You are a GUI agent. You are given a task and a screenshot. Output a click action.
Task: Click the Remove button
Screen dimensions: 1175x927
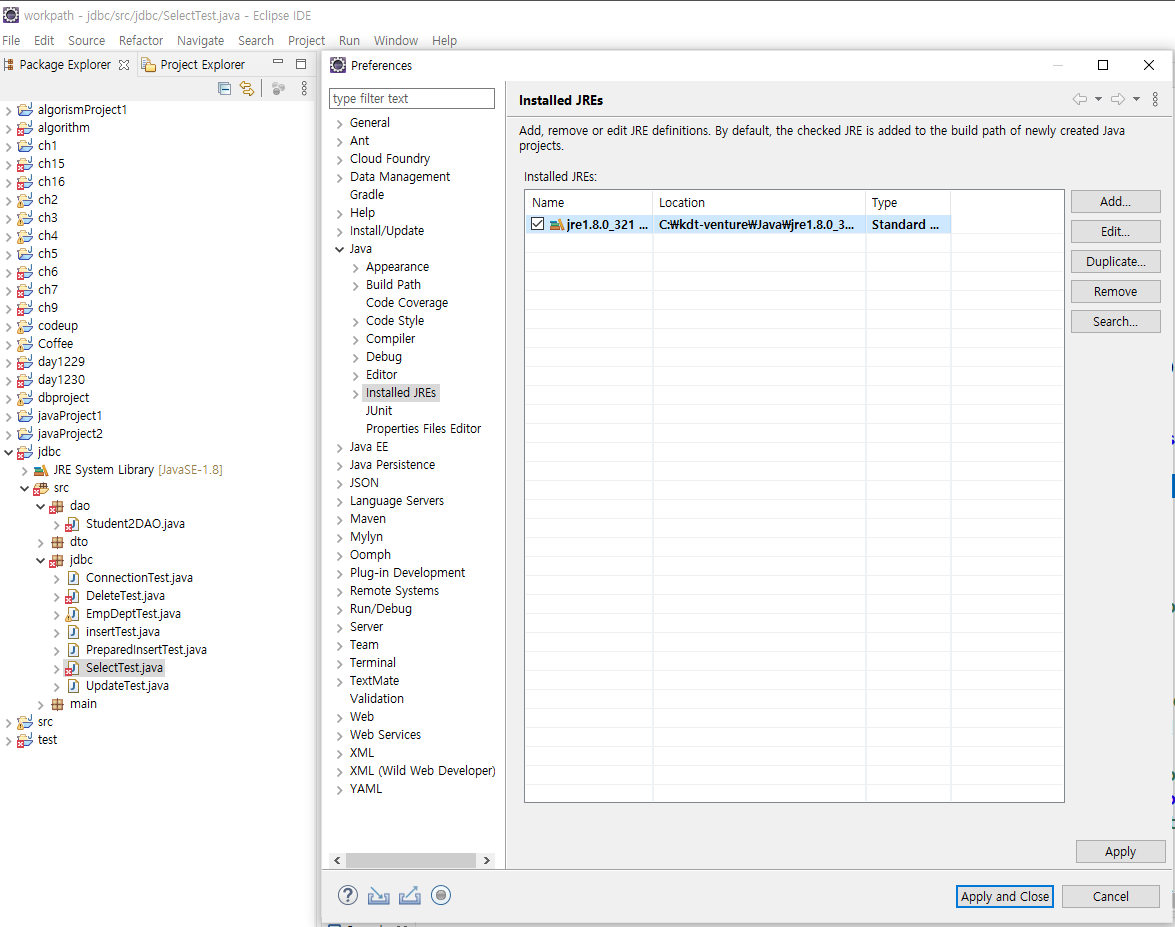(1115, 292)
